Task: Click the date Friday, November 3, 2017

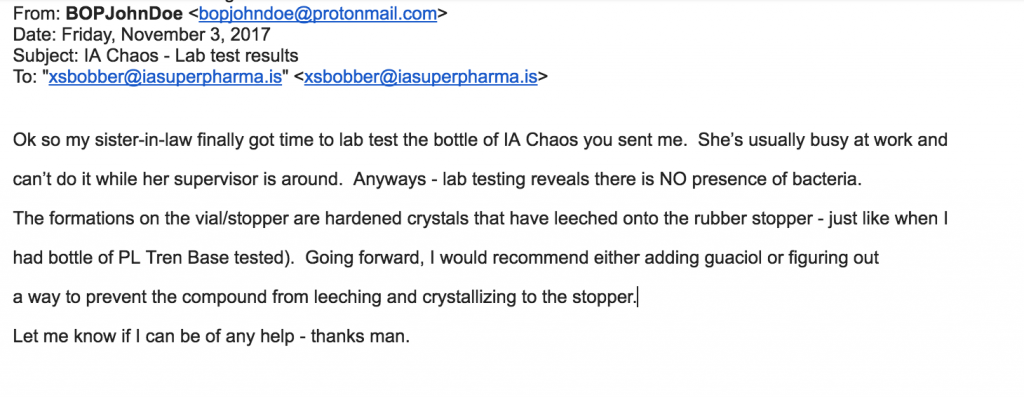Action: [166, 35]
